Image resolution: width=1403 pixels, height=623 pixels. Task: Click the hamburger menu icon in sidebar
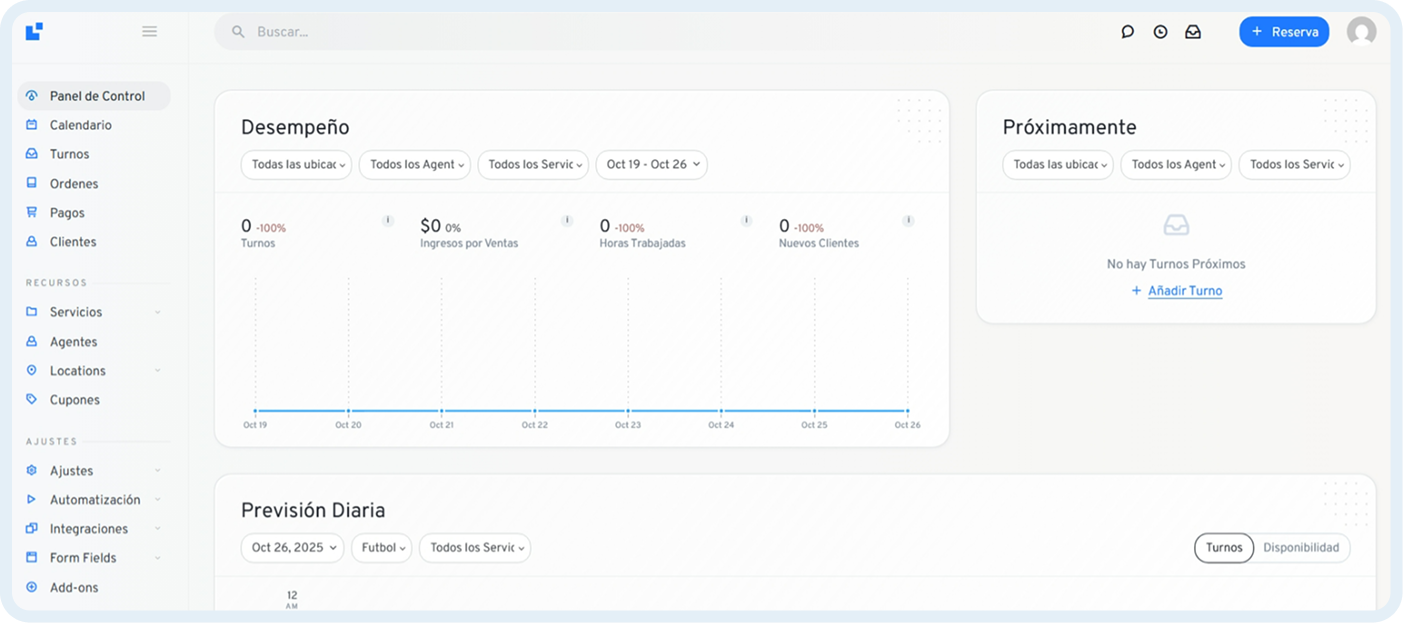click(x=149, y=31)
